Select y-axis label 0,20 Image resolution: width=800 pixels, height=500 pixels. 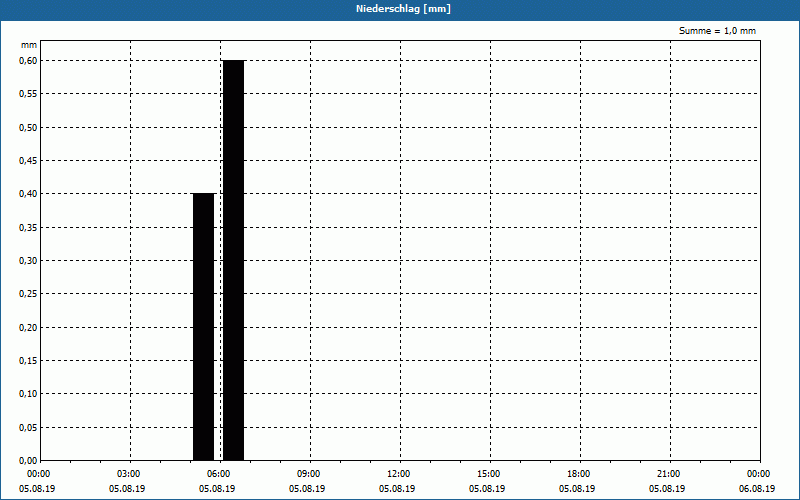coord(28,328)
